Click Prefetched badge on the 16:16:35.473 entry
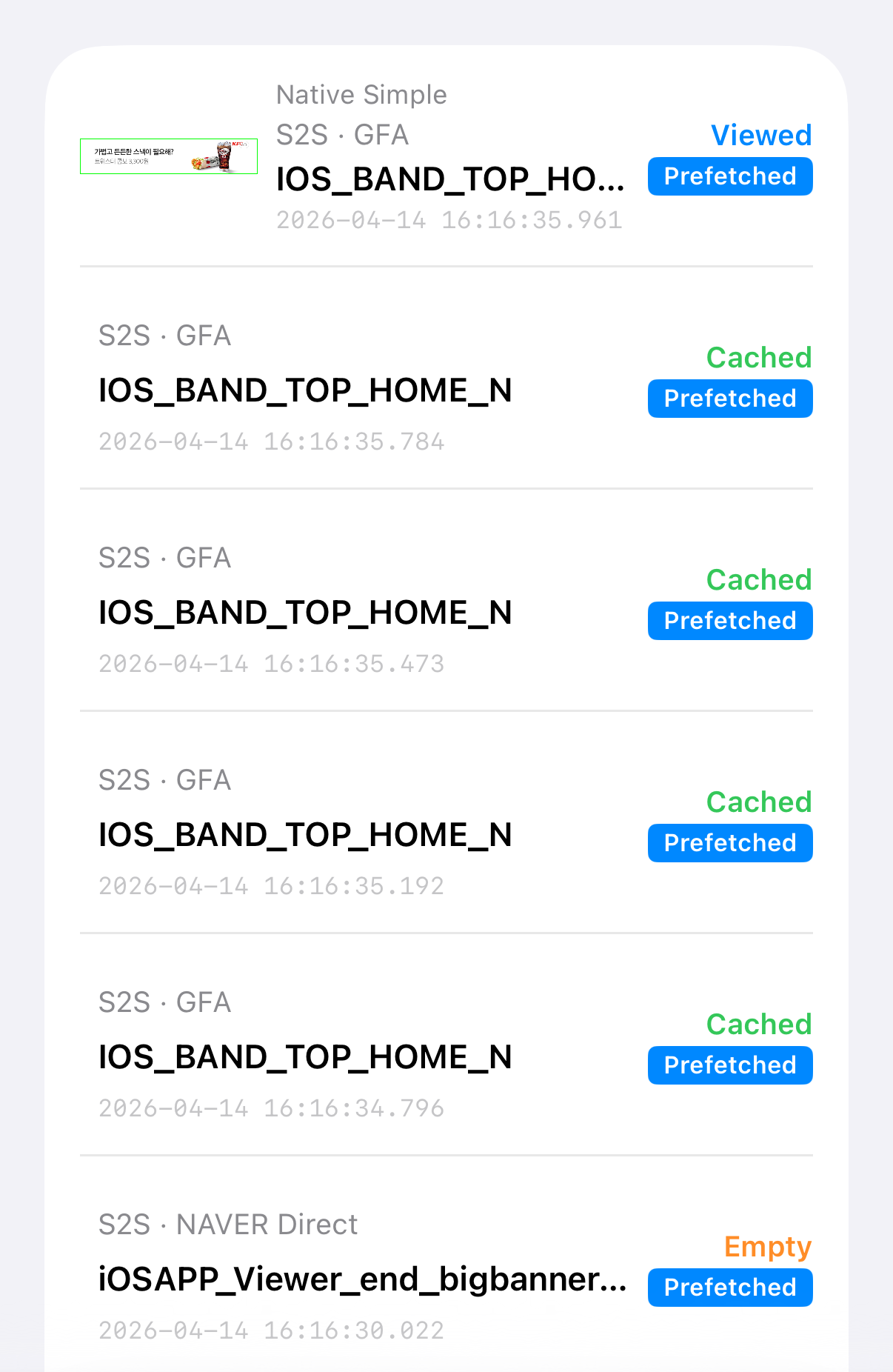This screenshot has width=893, height=1372. [729, 622]
